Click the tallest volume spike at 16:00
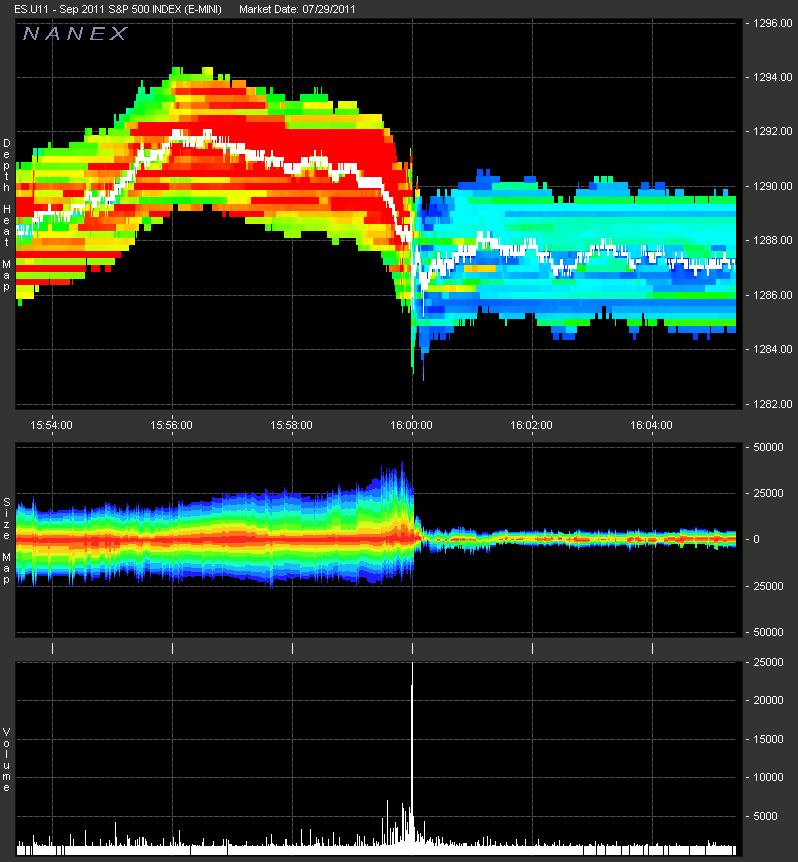 pyautogui.click(x=412, y=759)
